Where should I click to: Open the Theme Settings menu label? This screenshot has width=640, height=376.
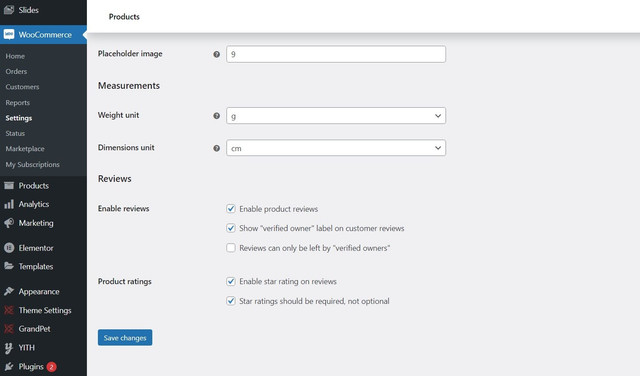(45, 310)
